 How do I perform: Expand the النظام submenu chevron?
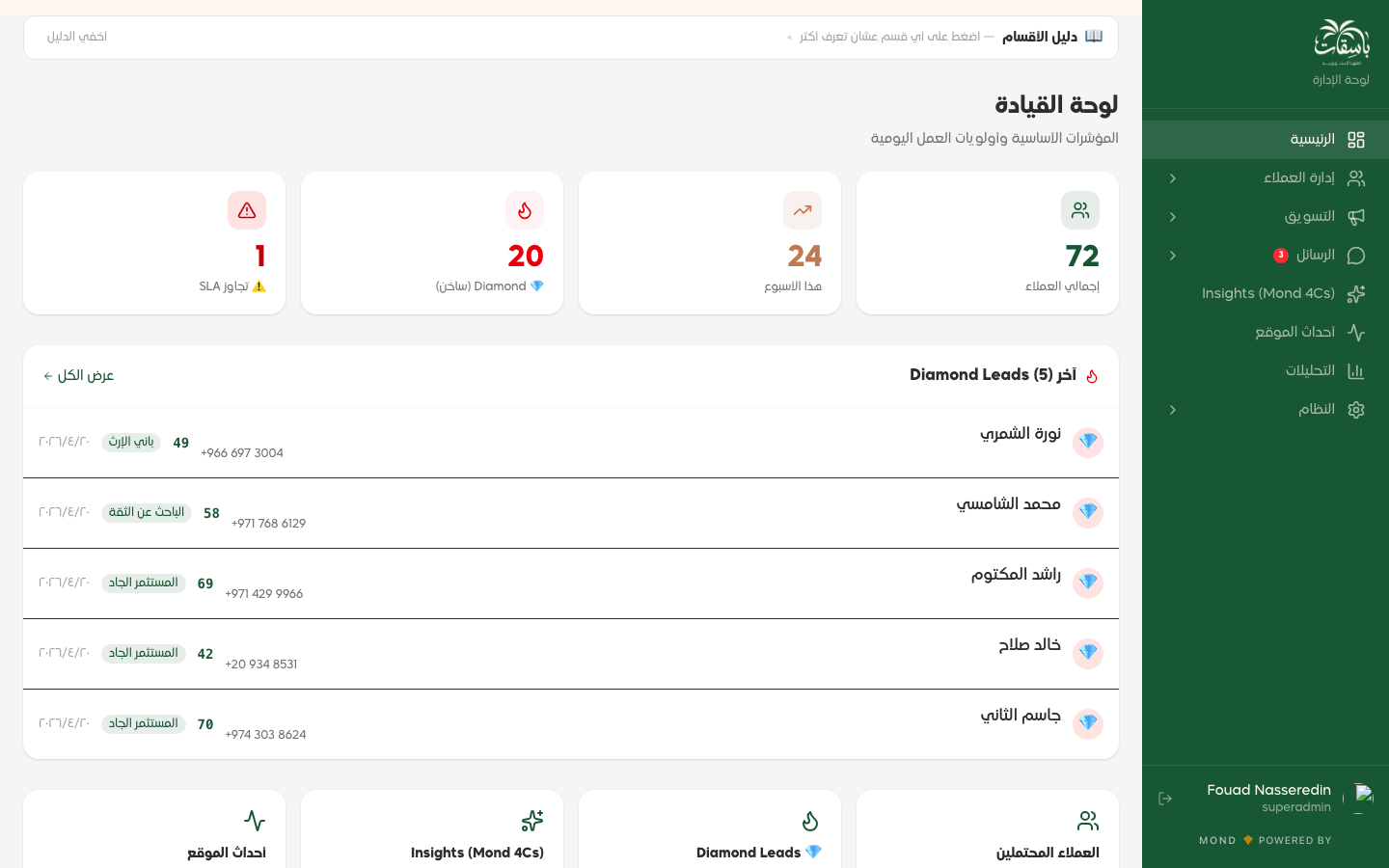tap(1173, 410)
